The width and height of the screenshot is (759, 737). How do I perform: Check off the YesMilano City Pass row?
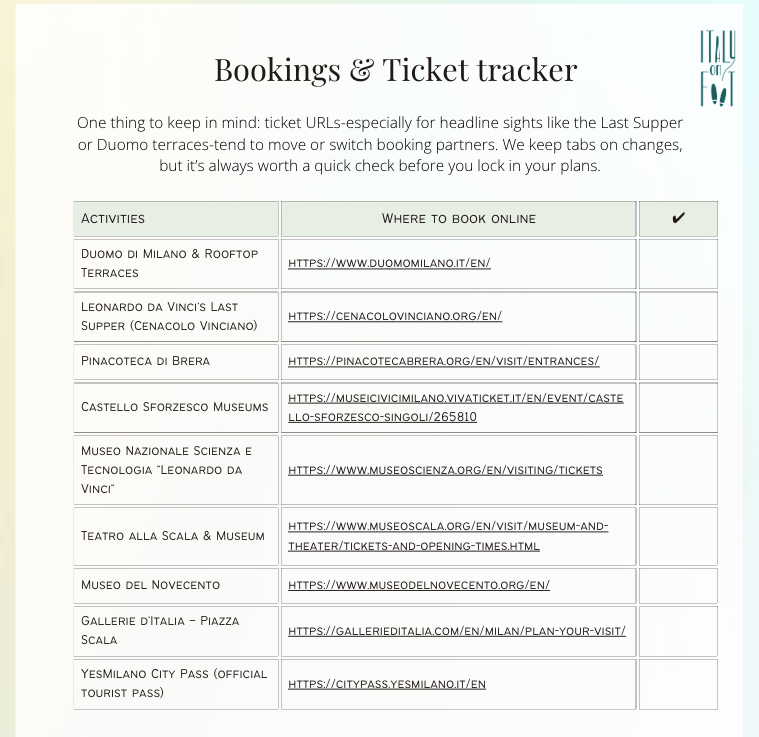678,685
